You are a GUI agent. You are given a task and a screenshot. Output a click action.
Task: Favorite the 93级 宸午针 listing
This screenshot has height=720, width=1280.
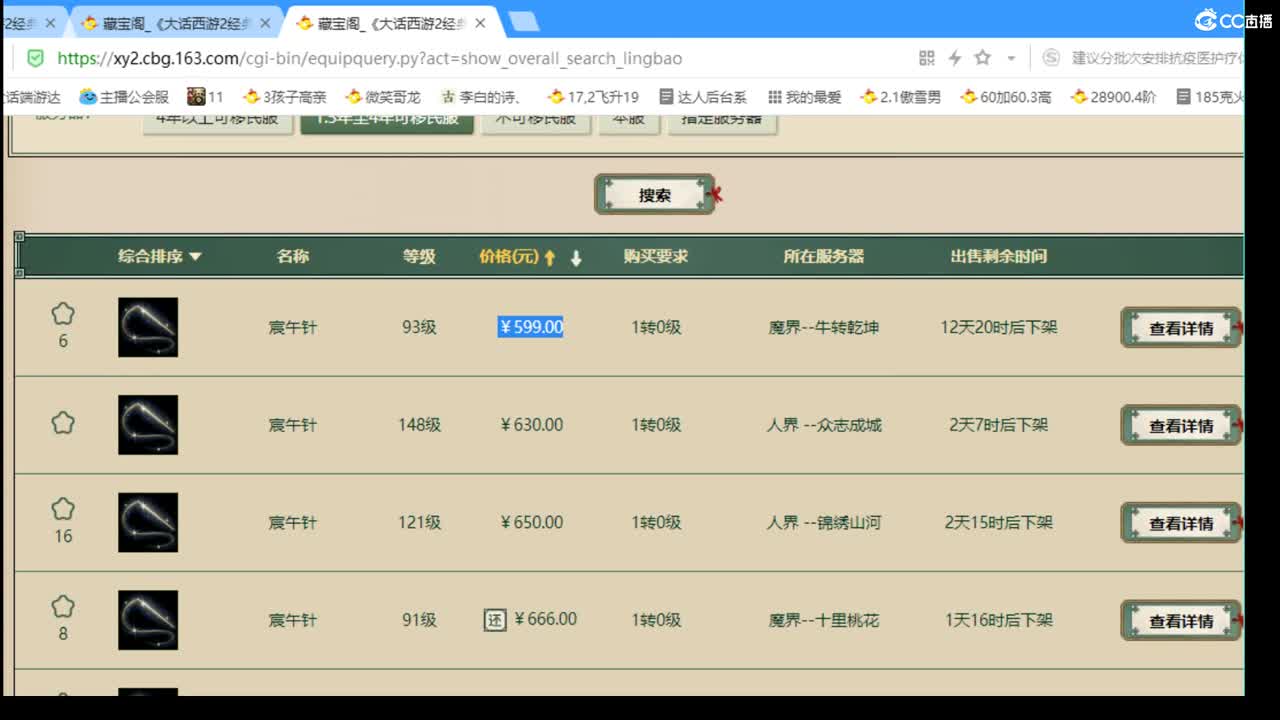coord(63,314)
